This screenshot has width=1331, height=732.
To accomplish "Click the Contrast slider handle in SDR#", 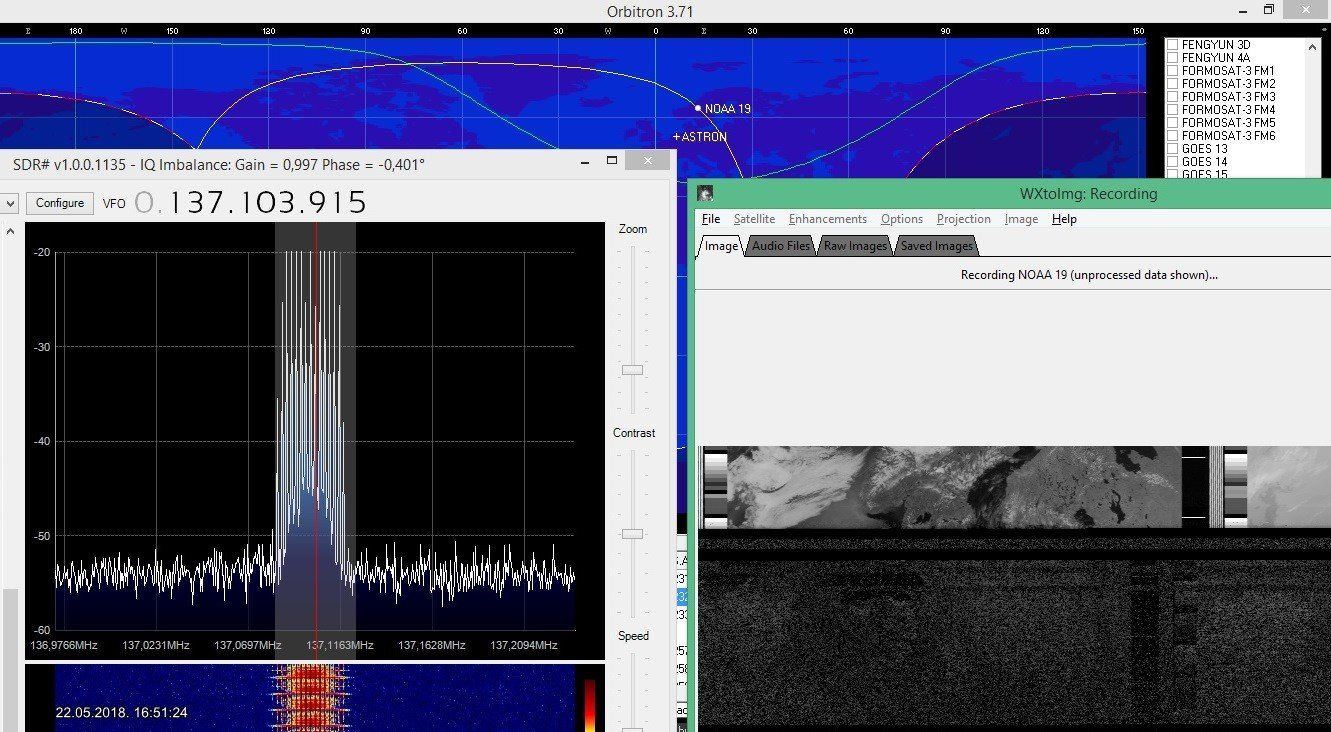I will (x=632, y=534).
